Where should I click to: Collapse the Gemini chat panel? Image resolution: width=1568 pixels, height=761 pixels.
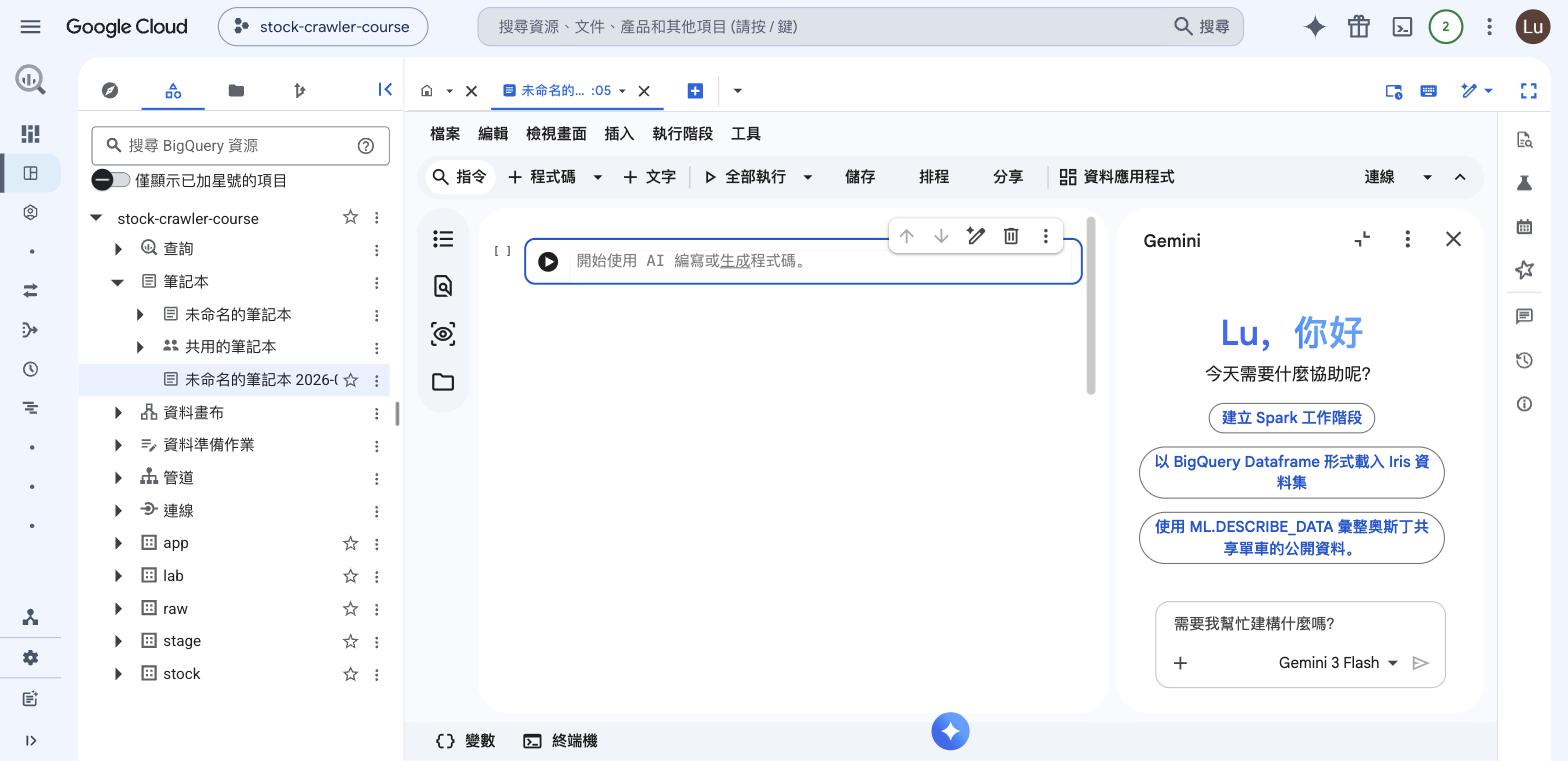[x=1362, y=239]
